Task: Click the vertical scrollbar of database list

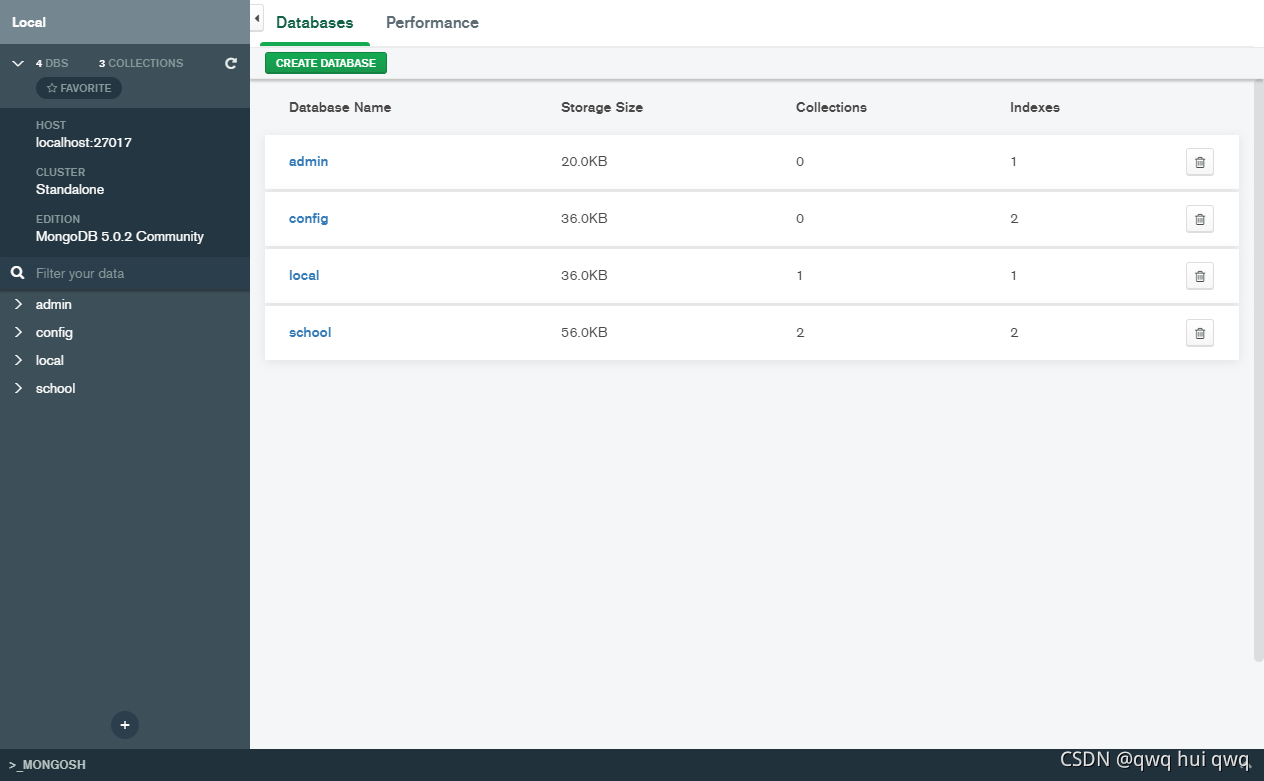Action: pyautogui.click(x=1259, y=370)
